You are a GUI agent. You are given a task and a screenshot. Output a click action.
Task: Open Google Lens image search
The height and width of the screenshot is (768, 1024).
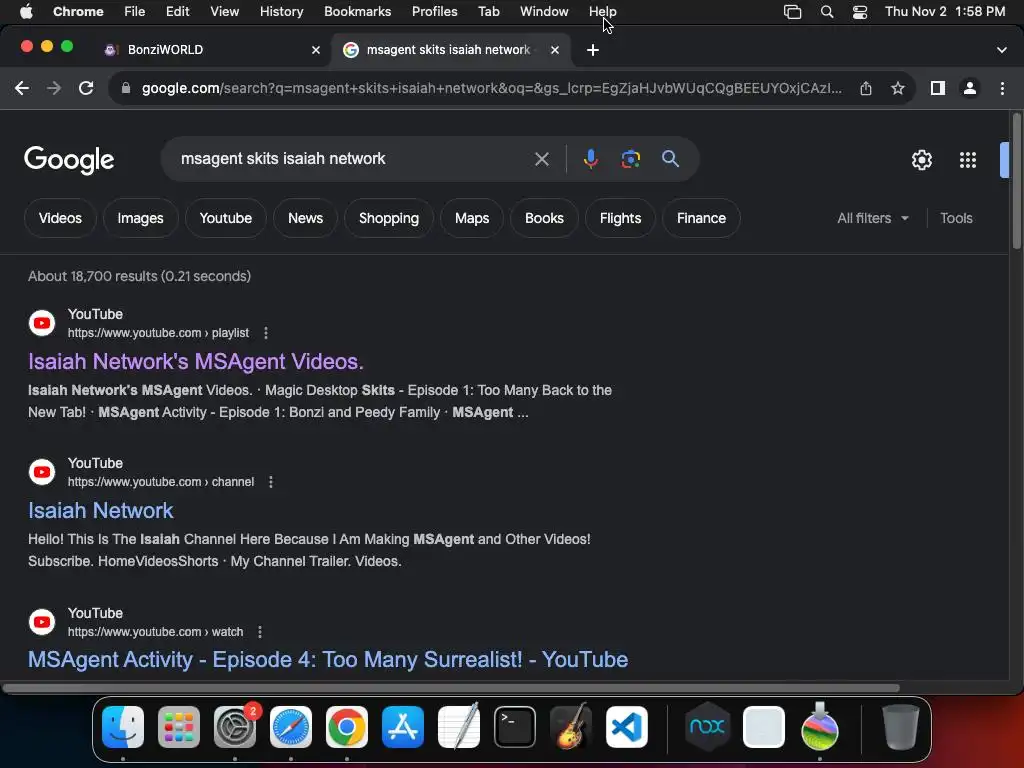click(630, 159)
